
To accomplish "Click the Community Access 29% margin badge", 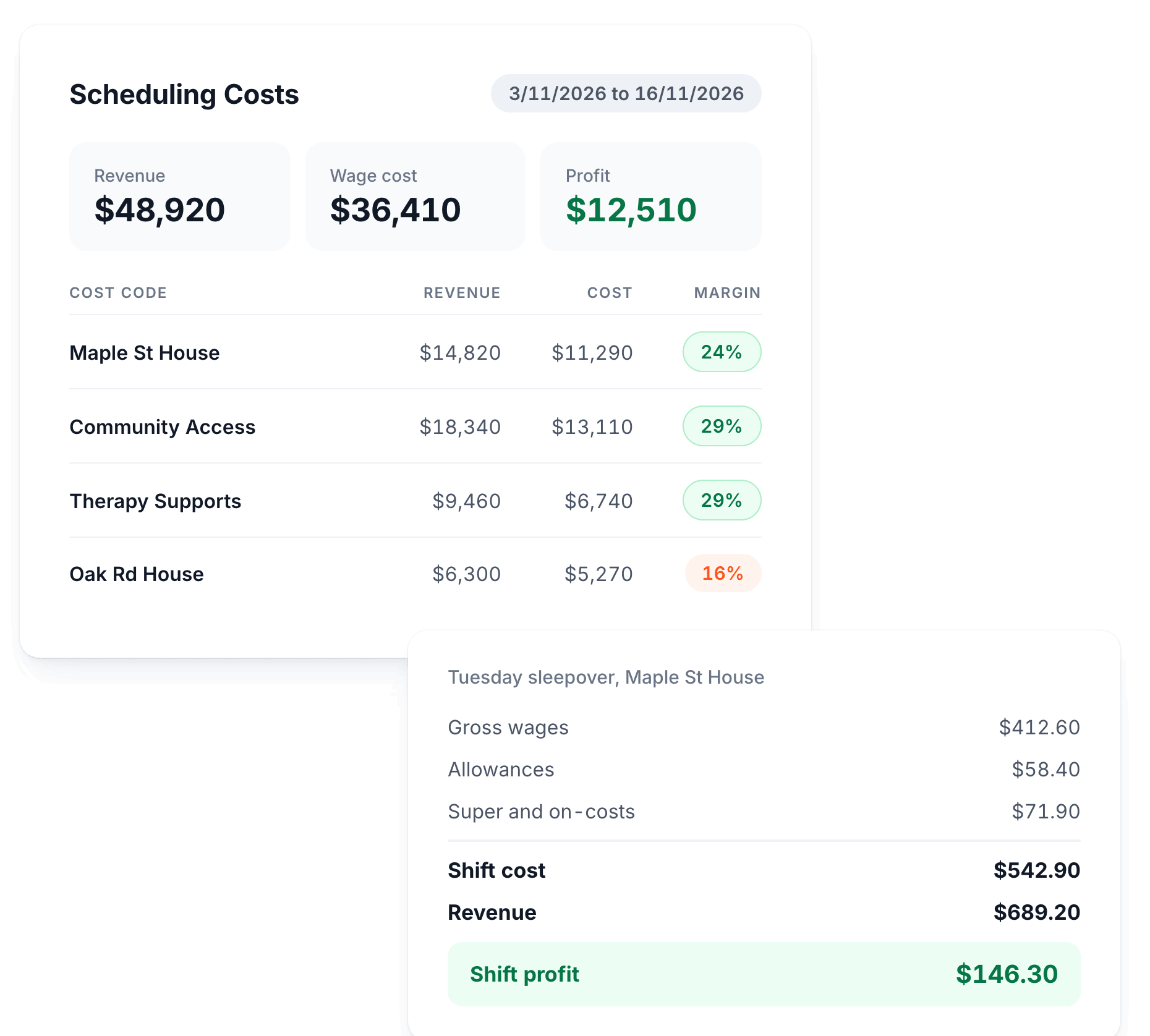I will pyautogui.click(x=722, y=426).
